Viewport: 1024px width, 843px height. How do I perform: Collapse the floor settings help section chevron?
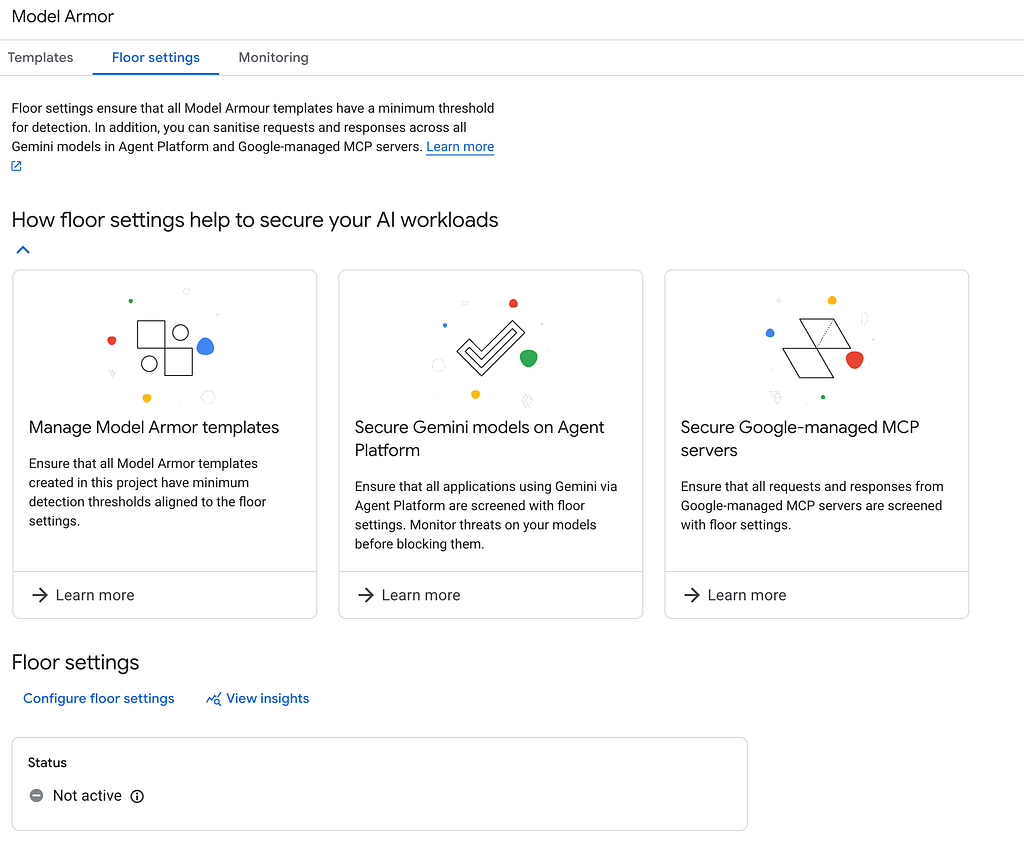coord(23,249)
